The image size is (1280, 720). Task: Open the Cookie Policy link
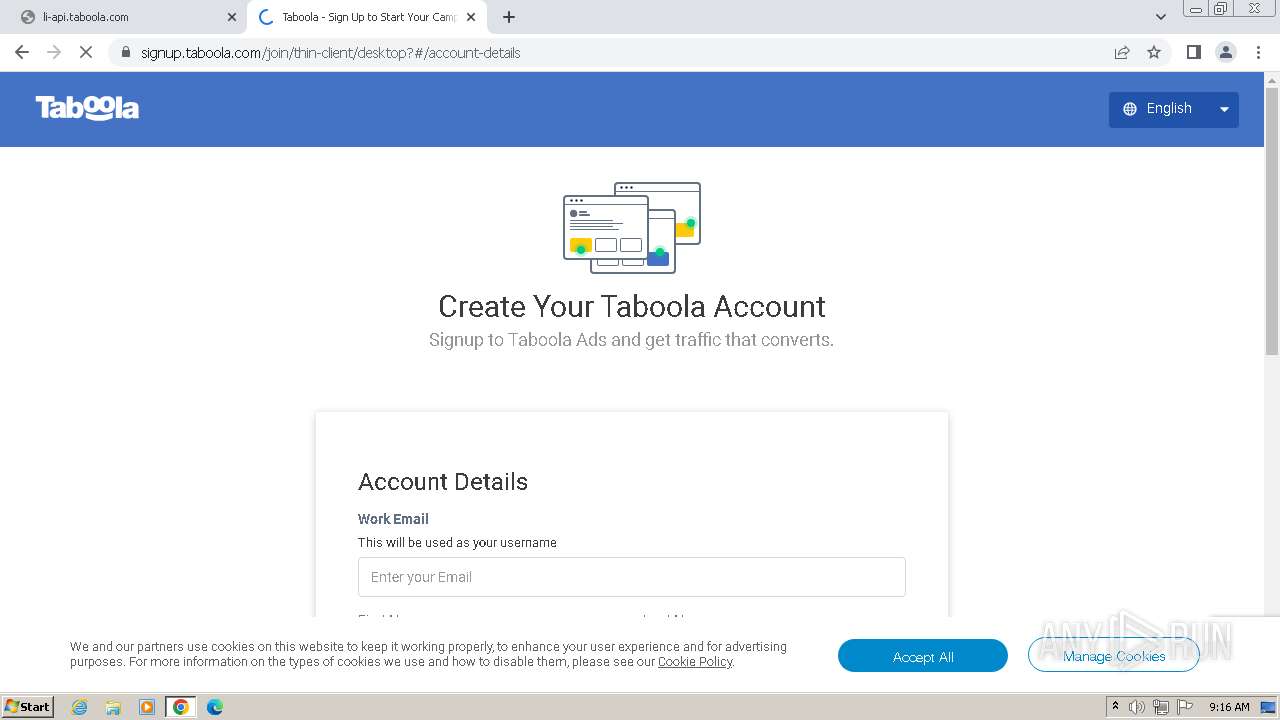695,662
